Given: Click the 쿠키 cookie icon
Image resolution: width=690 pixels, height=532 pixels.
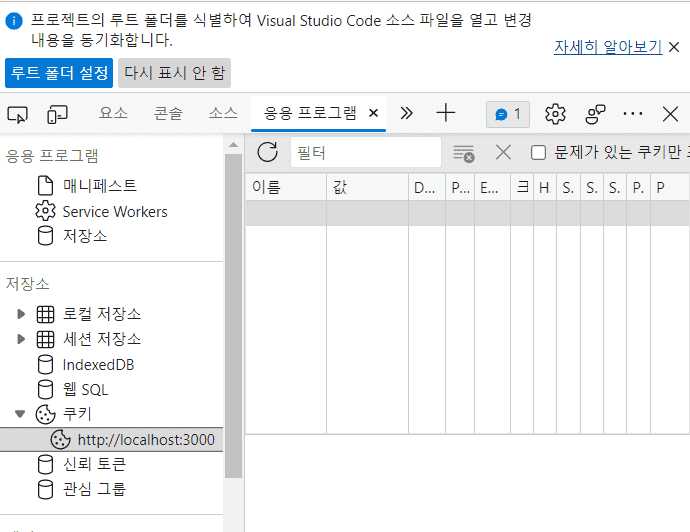Looking at the screenshot, I should click(45, 414).
